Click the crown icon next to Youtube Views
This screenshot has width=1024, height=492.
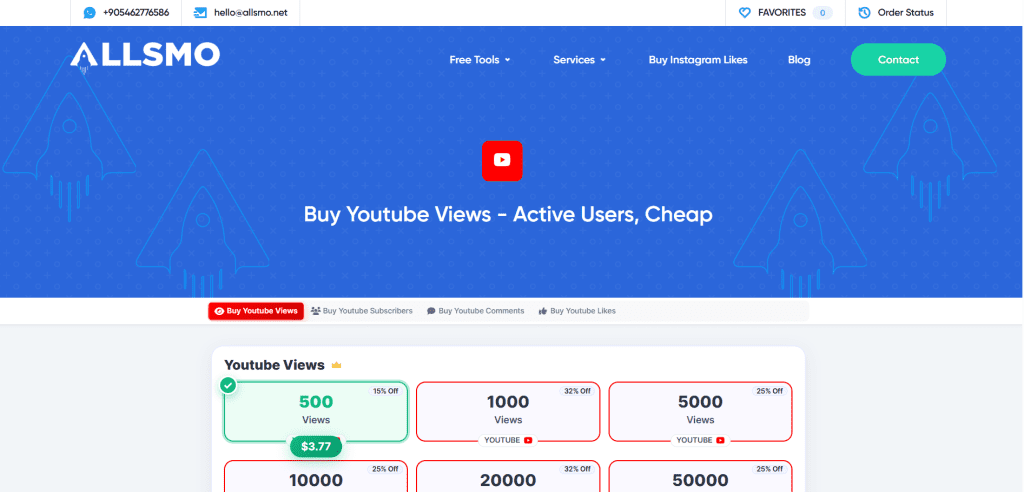click(x=336, y=365)
